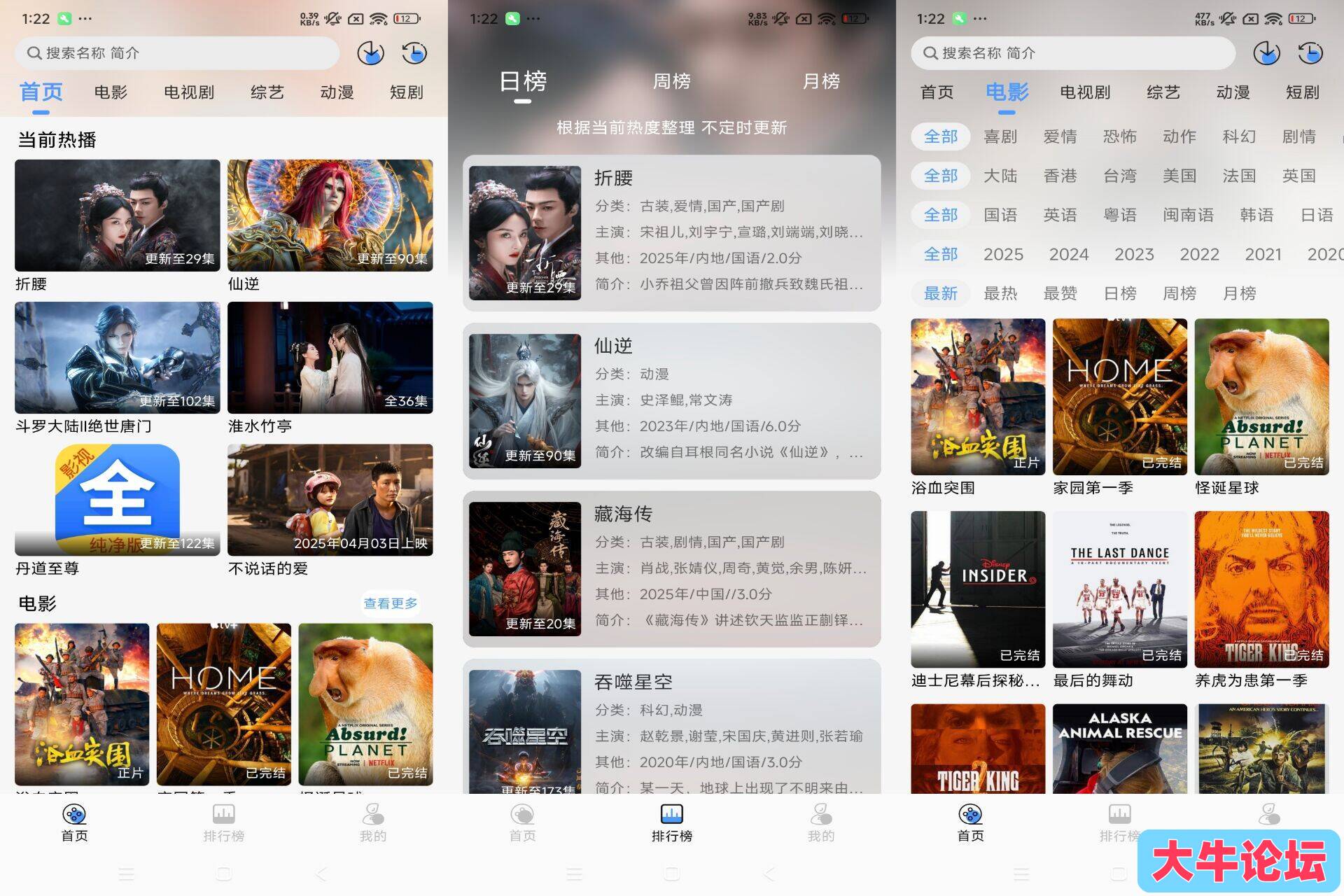Open watch history icon in left screen
The image size is (1344, 896).
[x=414, y=53]
